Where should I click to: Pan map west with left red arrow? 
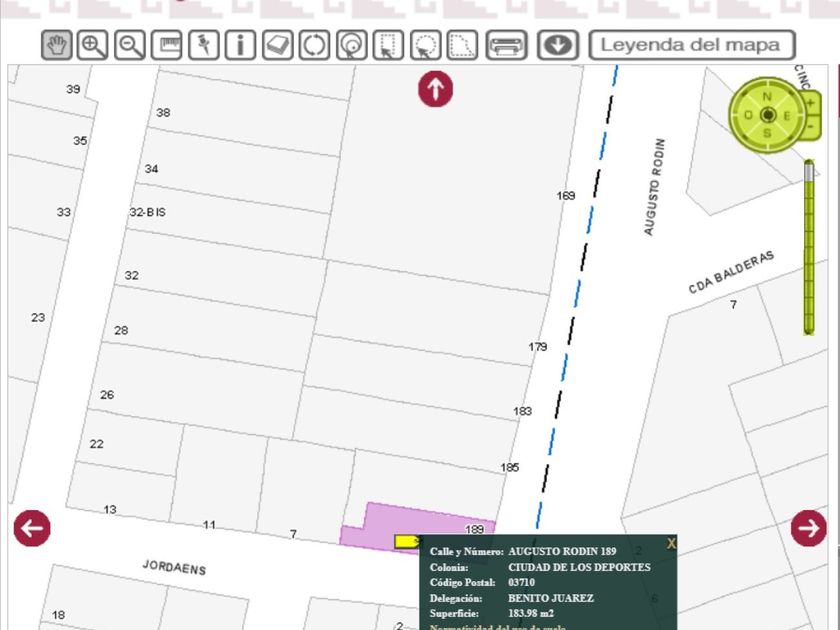(32, 528)
